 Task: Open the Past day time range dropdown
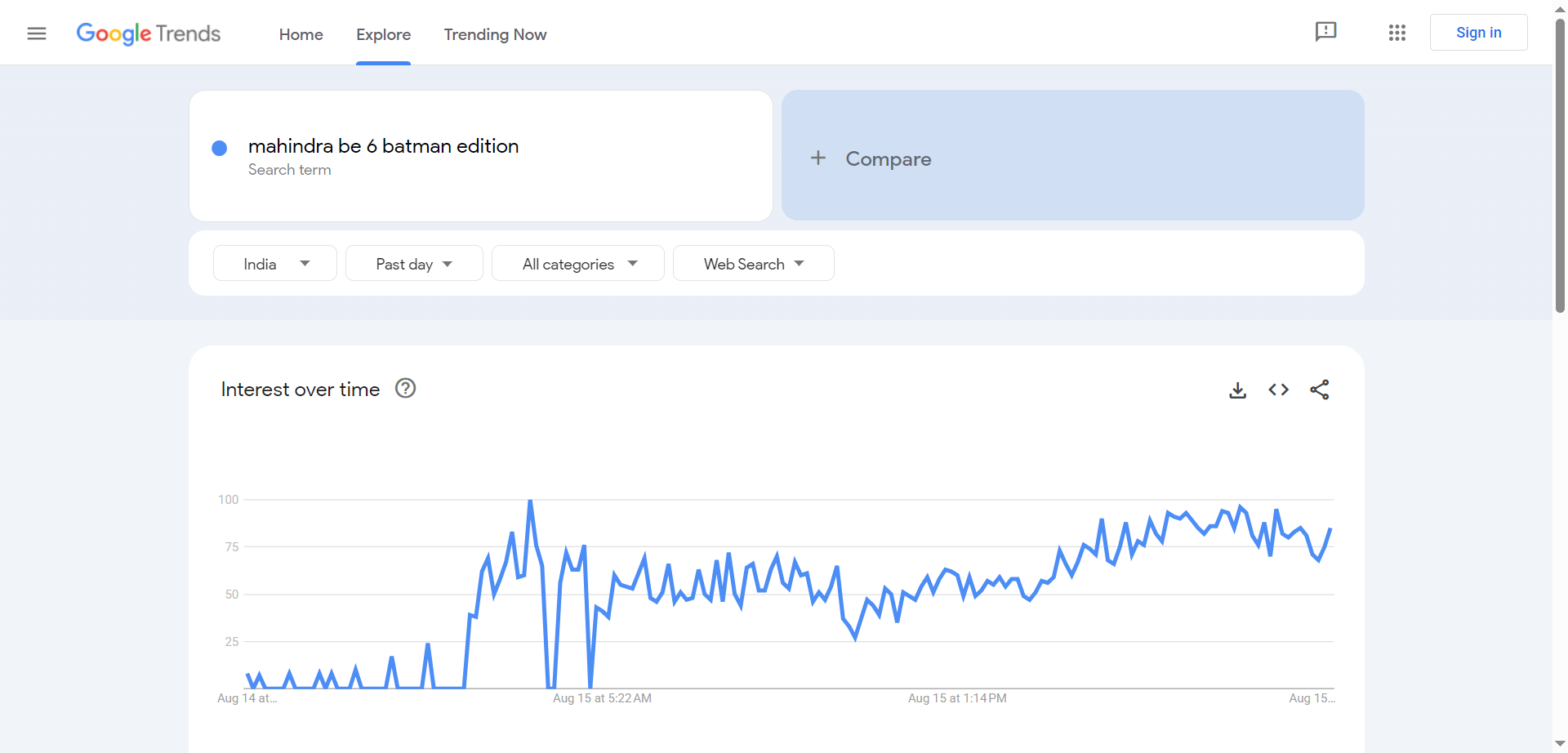414,264
